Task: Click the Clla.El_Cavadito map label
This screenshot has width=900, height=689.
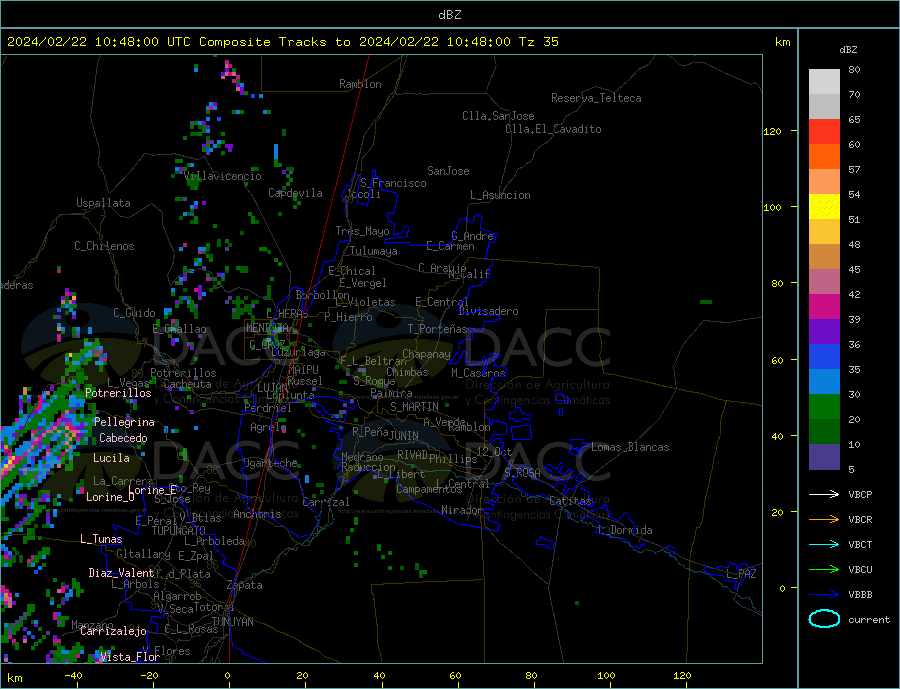Action: coord(553,129)
